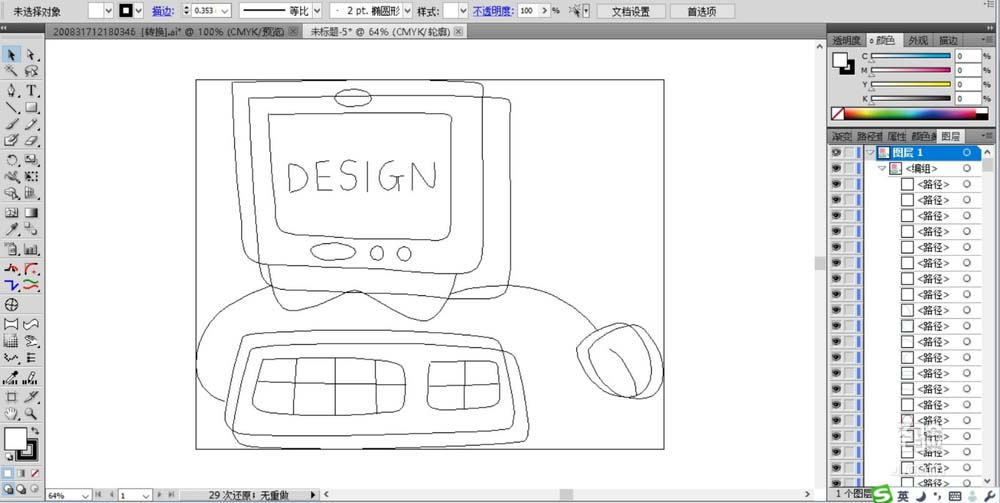Select the Scale tool
The height and width of the screenshot is (503, 1000).
coord(31,159)
